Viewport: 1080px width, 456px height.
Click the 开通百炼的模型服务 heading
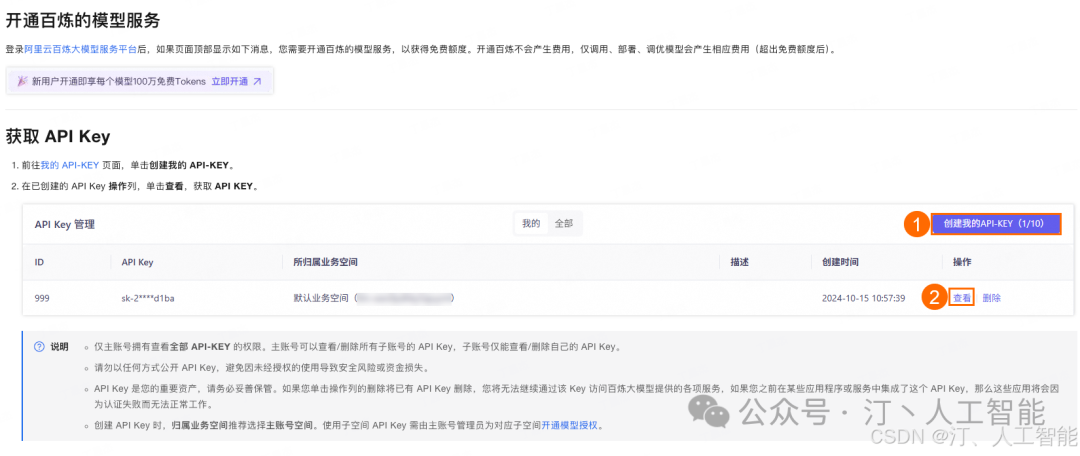[x=83, y=21]
